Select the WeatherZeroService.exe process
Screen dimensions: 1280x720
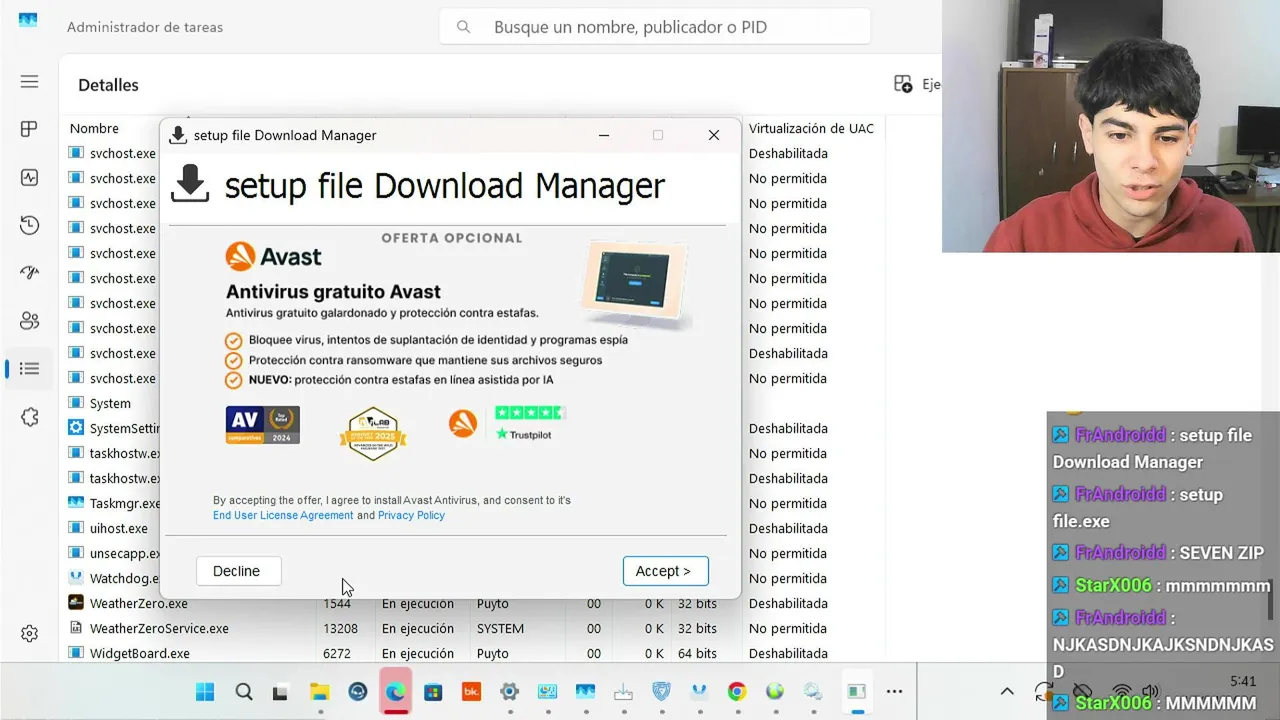coord(159,628)
